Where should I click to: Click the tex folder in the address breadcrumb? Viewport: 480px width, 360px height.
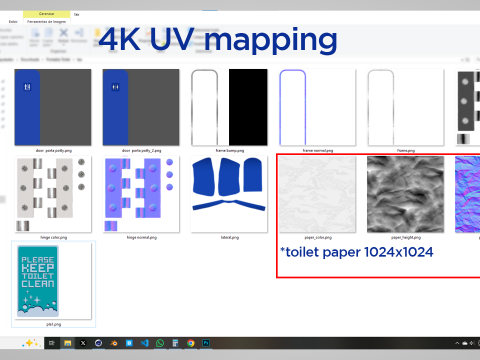(x=79, y=59)
